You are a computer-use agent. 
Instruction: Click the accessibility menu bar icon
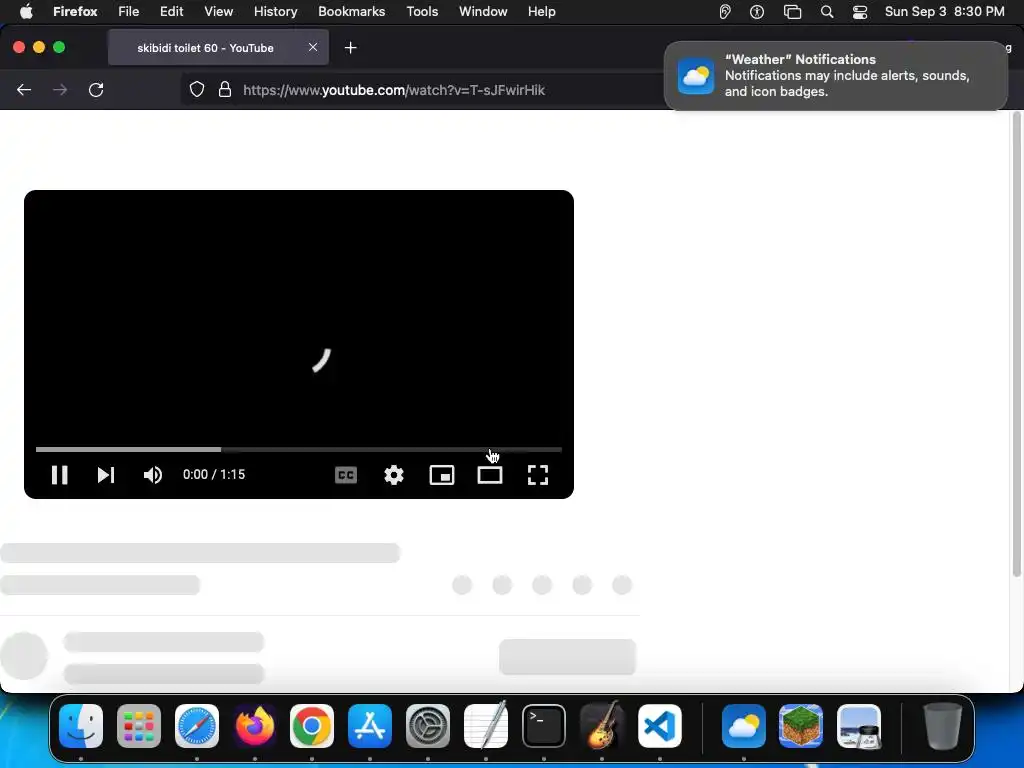(757, 12)
